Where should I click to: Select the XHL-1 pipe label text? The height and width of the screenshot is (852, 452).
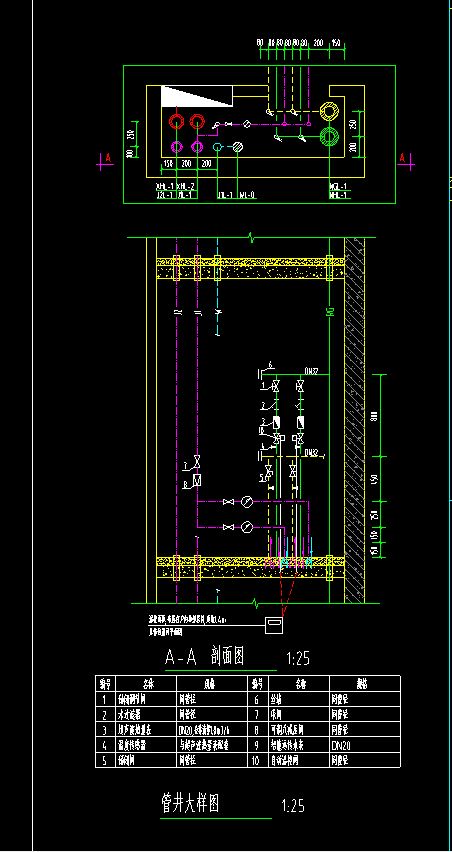click(x=165, y=186)
